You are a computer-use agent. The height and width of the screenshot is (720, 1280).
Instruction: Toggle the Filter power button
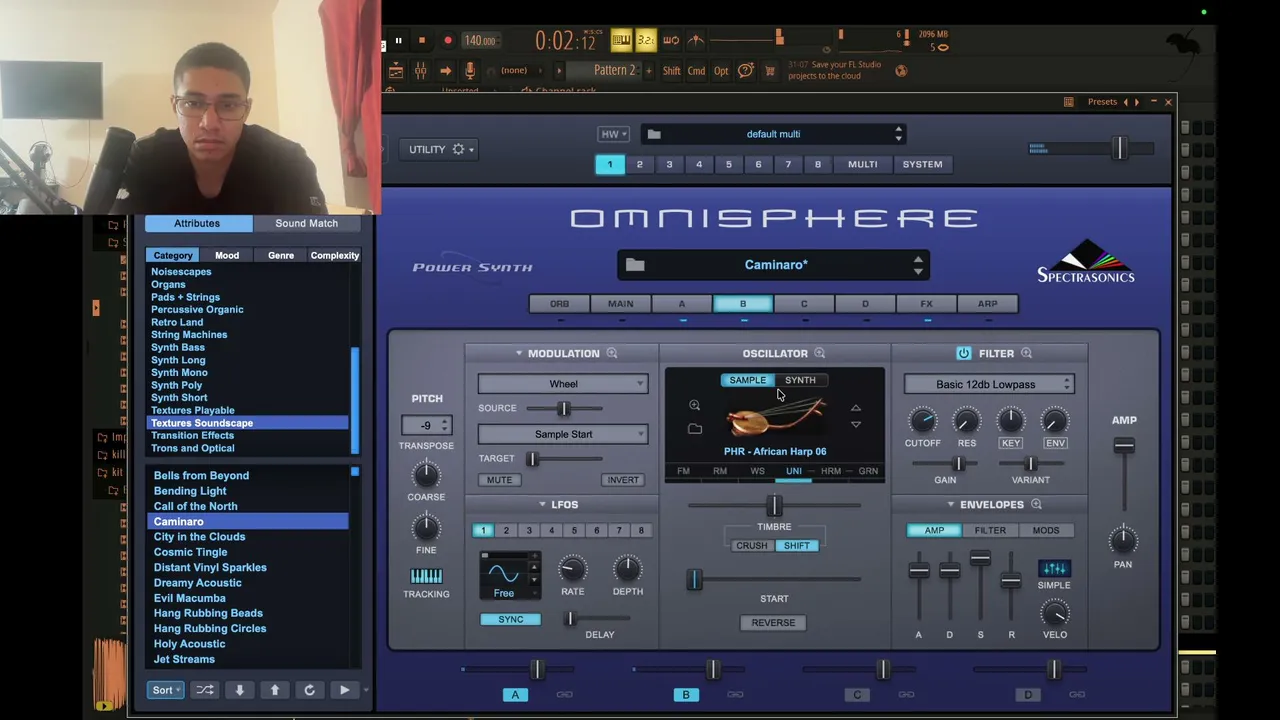[964, 353]
